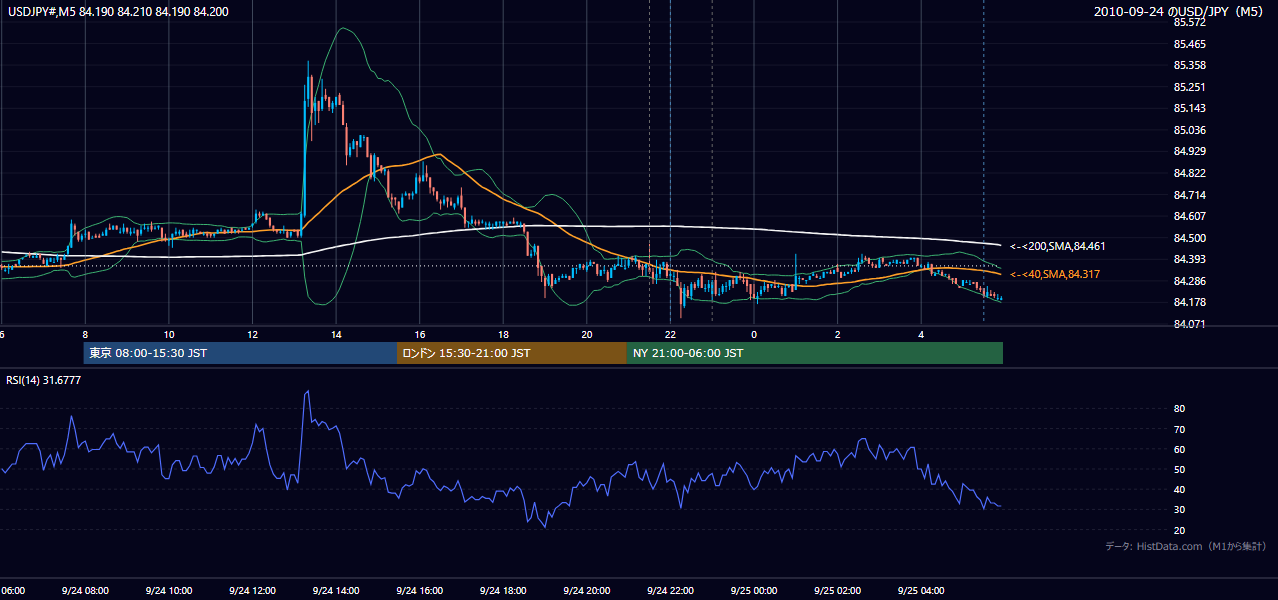Screen dimensions: 1278x600
Task: Click the 9/24 18:00 bottom time label
Action: (504, 591)
